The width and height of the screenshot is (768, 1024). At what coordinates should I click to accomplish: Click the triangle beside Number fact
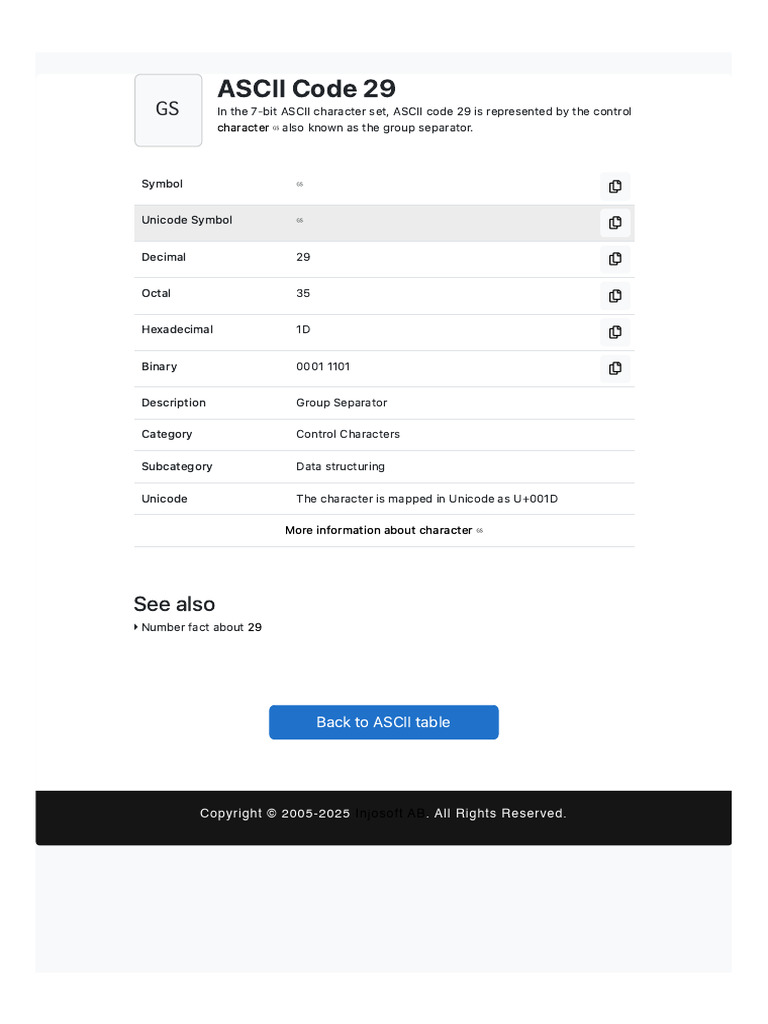[x=136, y=627]
